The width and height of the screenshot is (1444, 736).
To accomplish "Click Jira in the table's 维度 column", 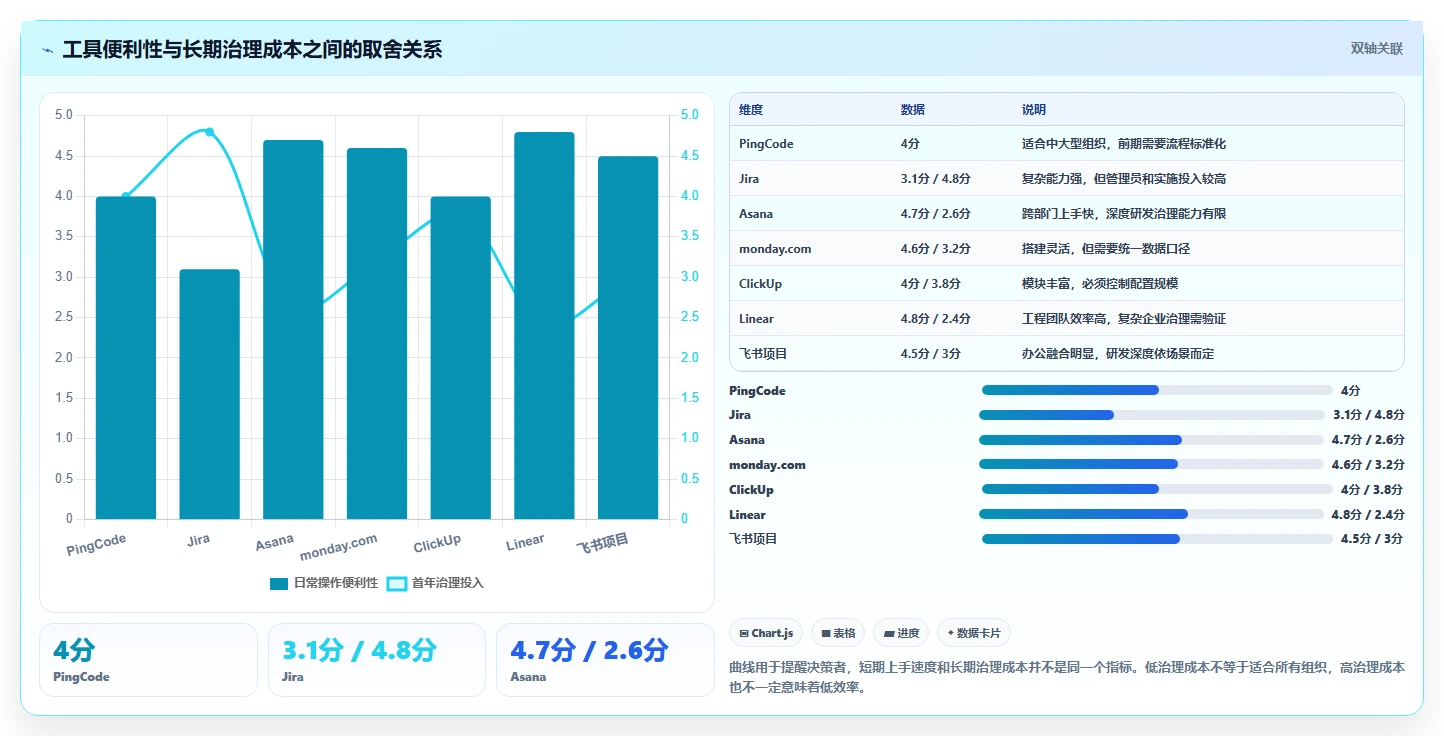I will click(x=749, y=179).
